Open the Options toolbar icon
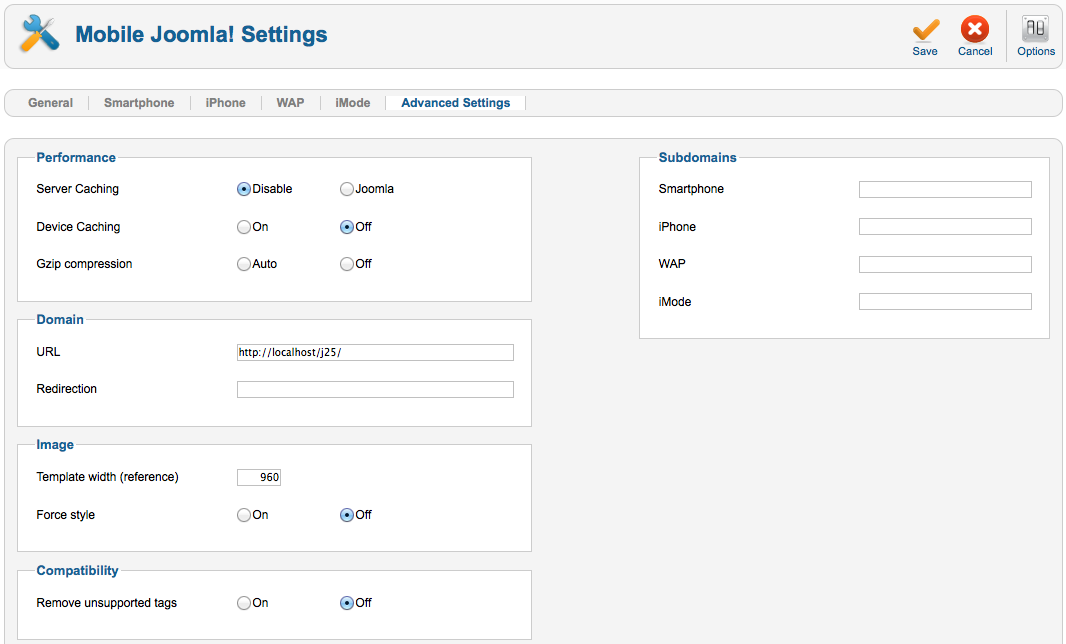This screenshot has width=1066, height=644. 1035,29
